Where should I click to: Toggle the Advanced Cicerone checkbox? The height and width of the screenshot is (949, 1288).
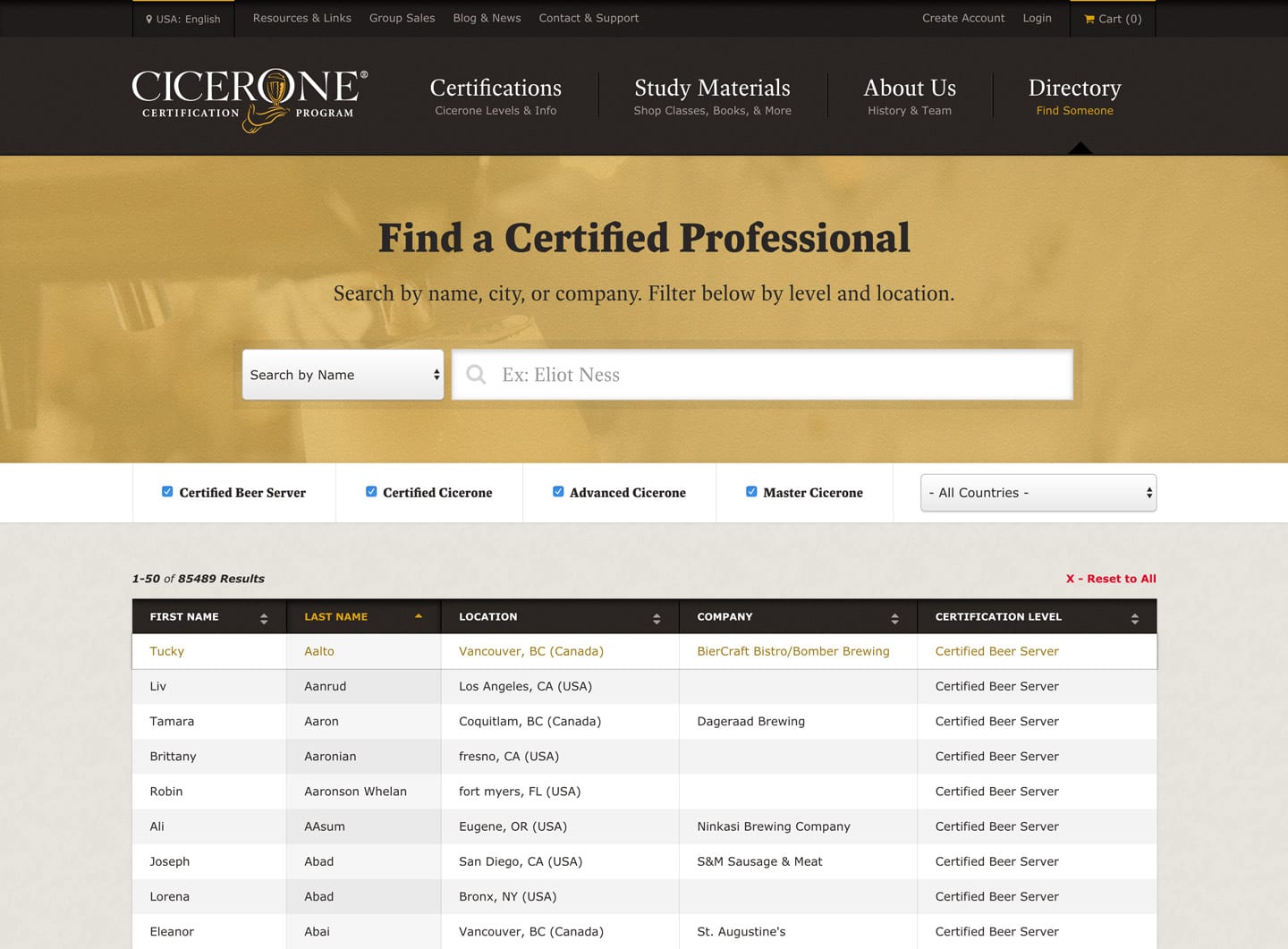coord(558,491)
